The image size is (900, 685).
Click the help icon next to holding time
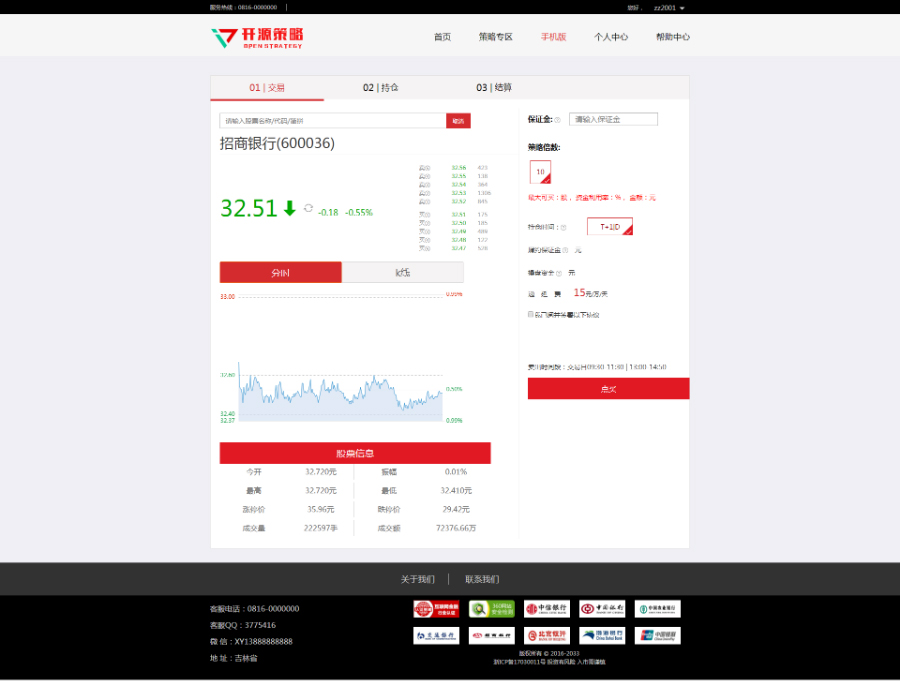tap(564, 227)
